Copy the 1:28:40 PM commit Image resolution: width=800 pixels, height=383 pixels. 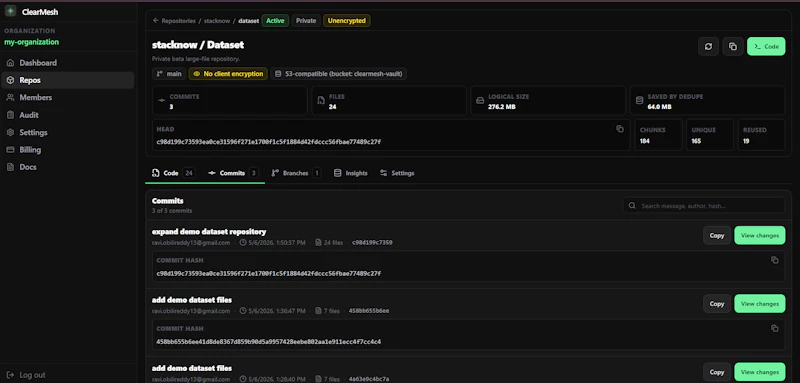pyautogui.click(x=717, y=372)
